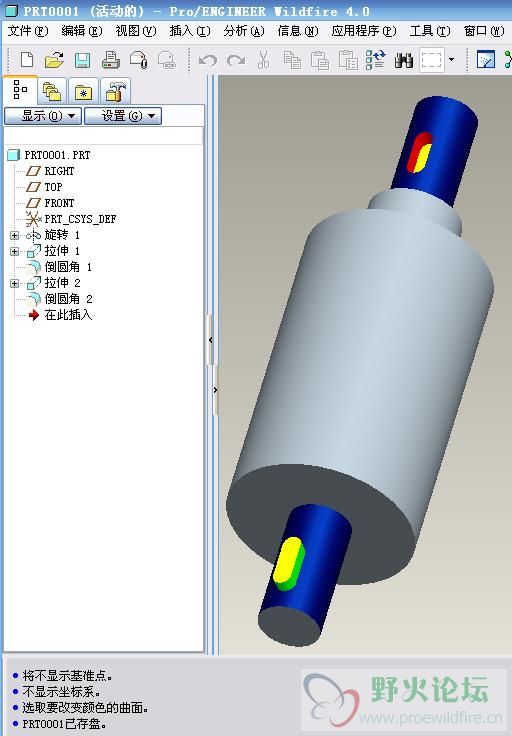
Task: Click the Paste Special icon
Action: point(348,60)
